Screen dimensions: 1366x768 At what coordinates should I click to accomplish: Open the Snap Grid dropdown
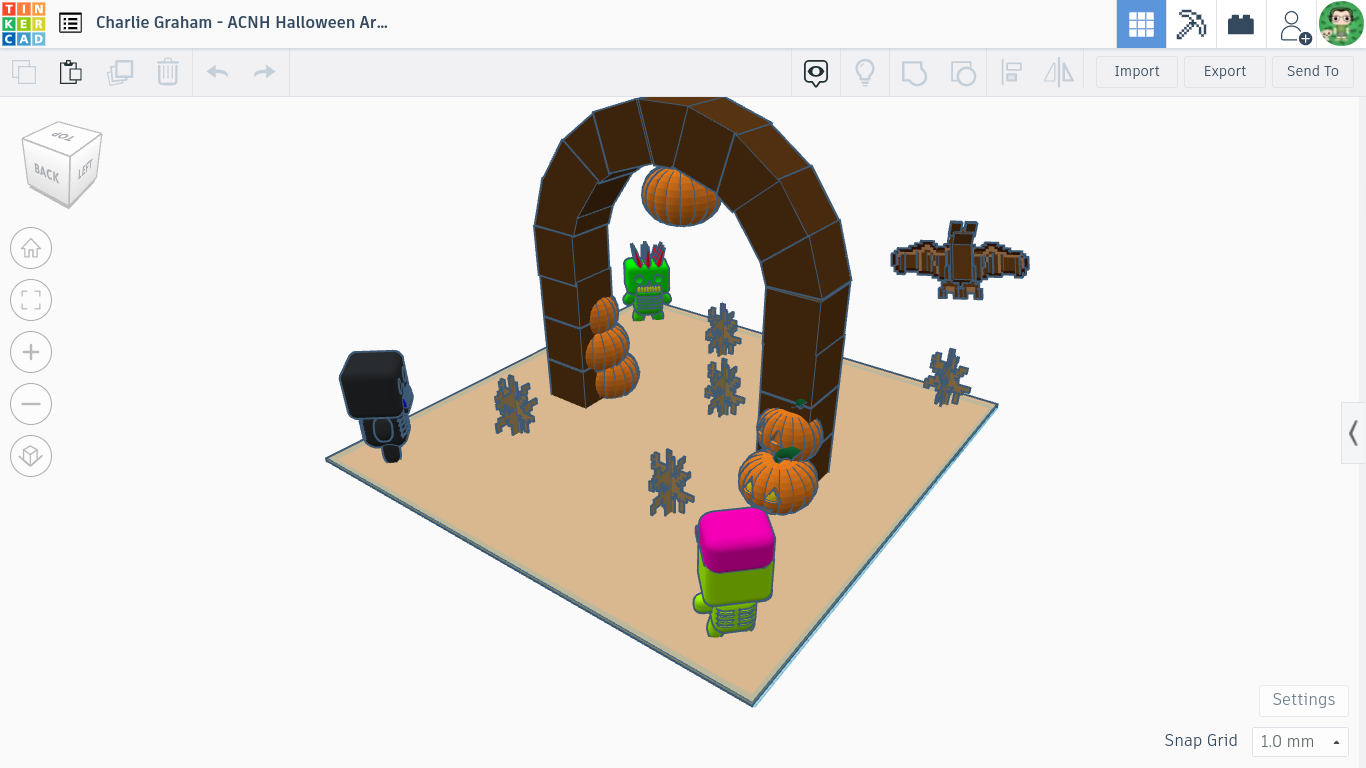coord(1298,741)
